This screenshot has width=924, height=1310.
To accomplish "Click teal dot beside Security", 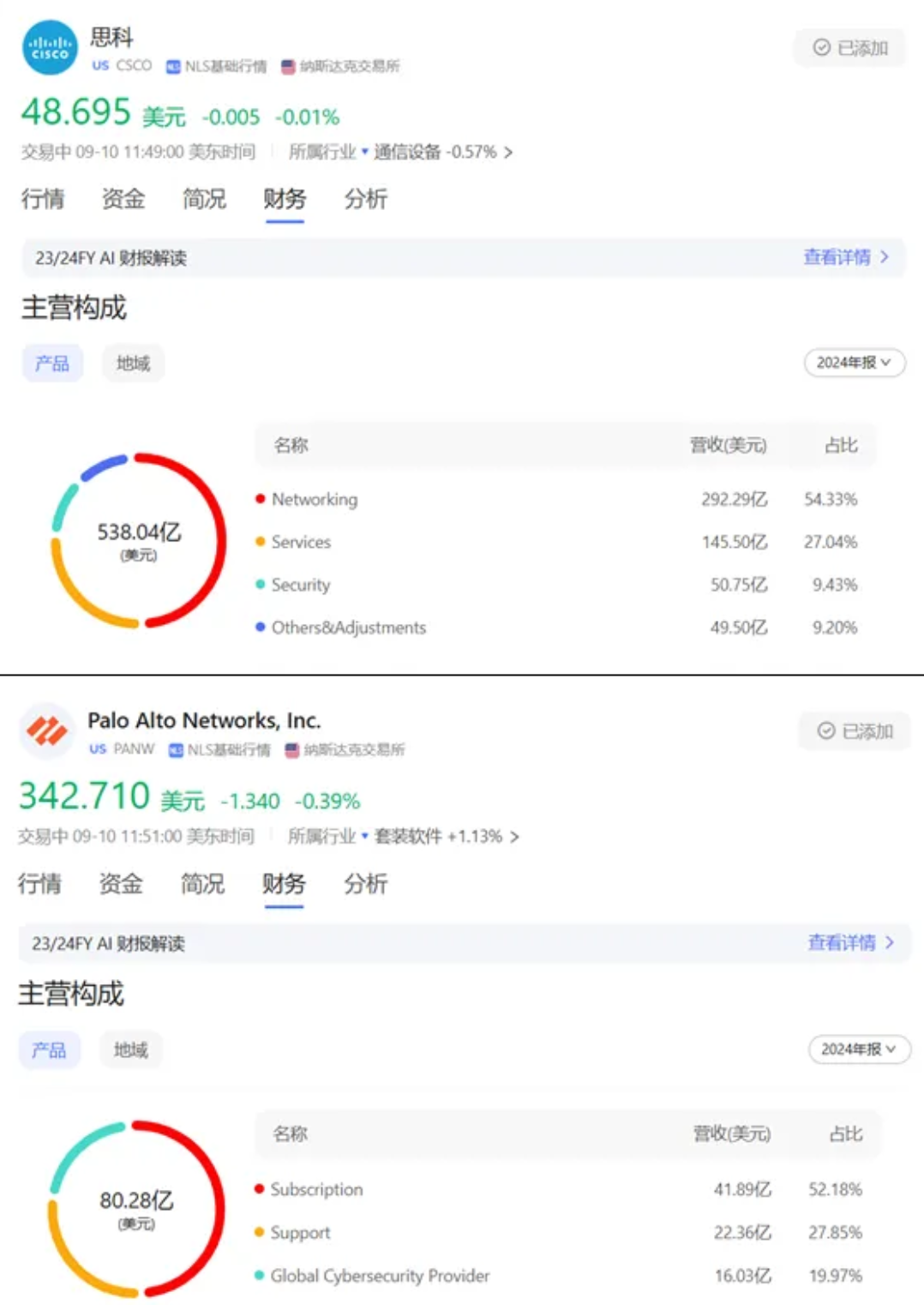I will tap(260, 585).
